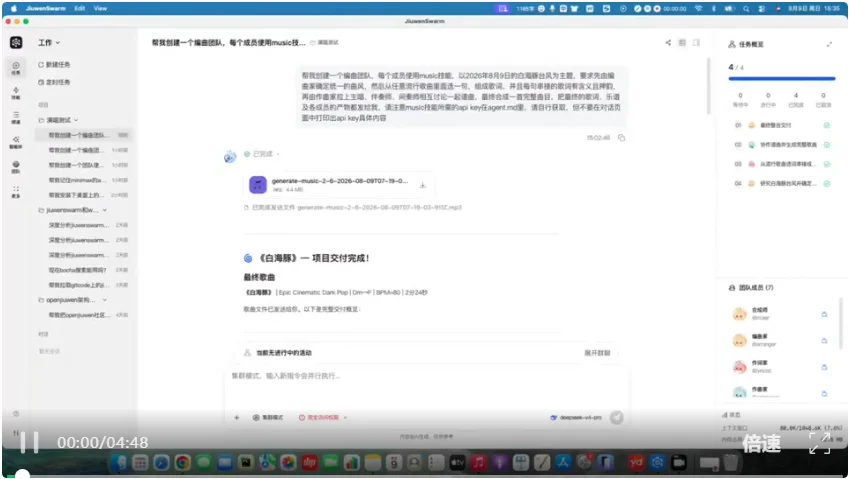This screenshot has height=479, width=849.
Task: Open Chrome from the Dock
Action: click(182, 463)
